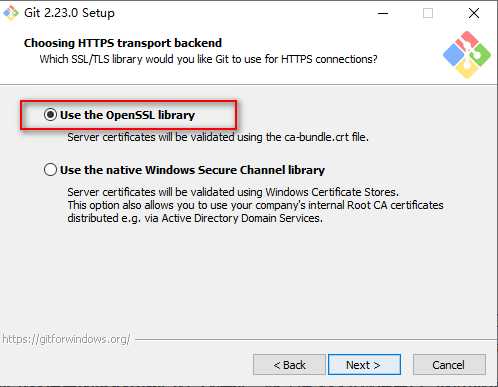Click the Windows Certificate Stores description line
Screen dimensions: 498x387
(x=233, y=192)
